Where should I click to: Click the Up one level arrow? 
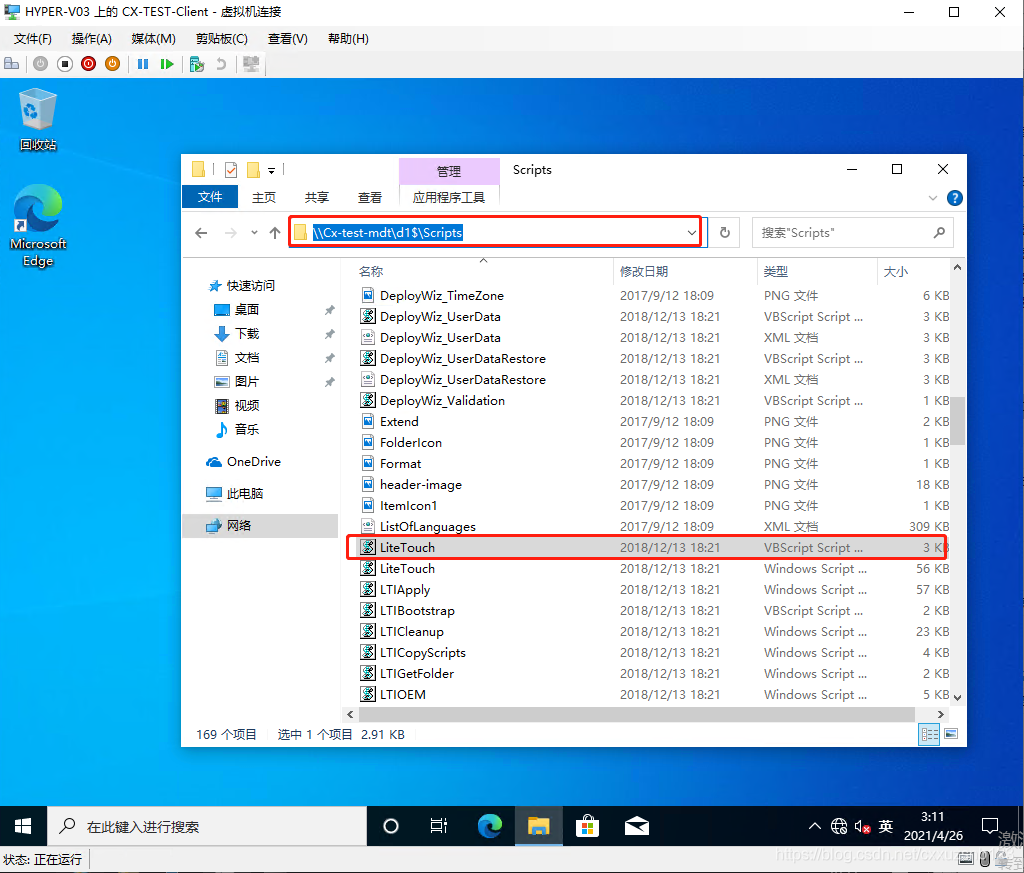(x=275, y=232)
